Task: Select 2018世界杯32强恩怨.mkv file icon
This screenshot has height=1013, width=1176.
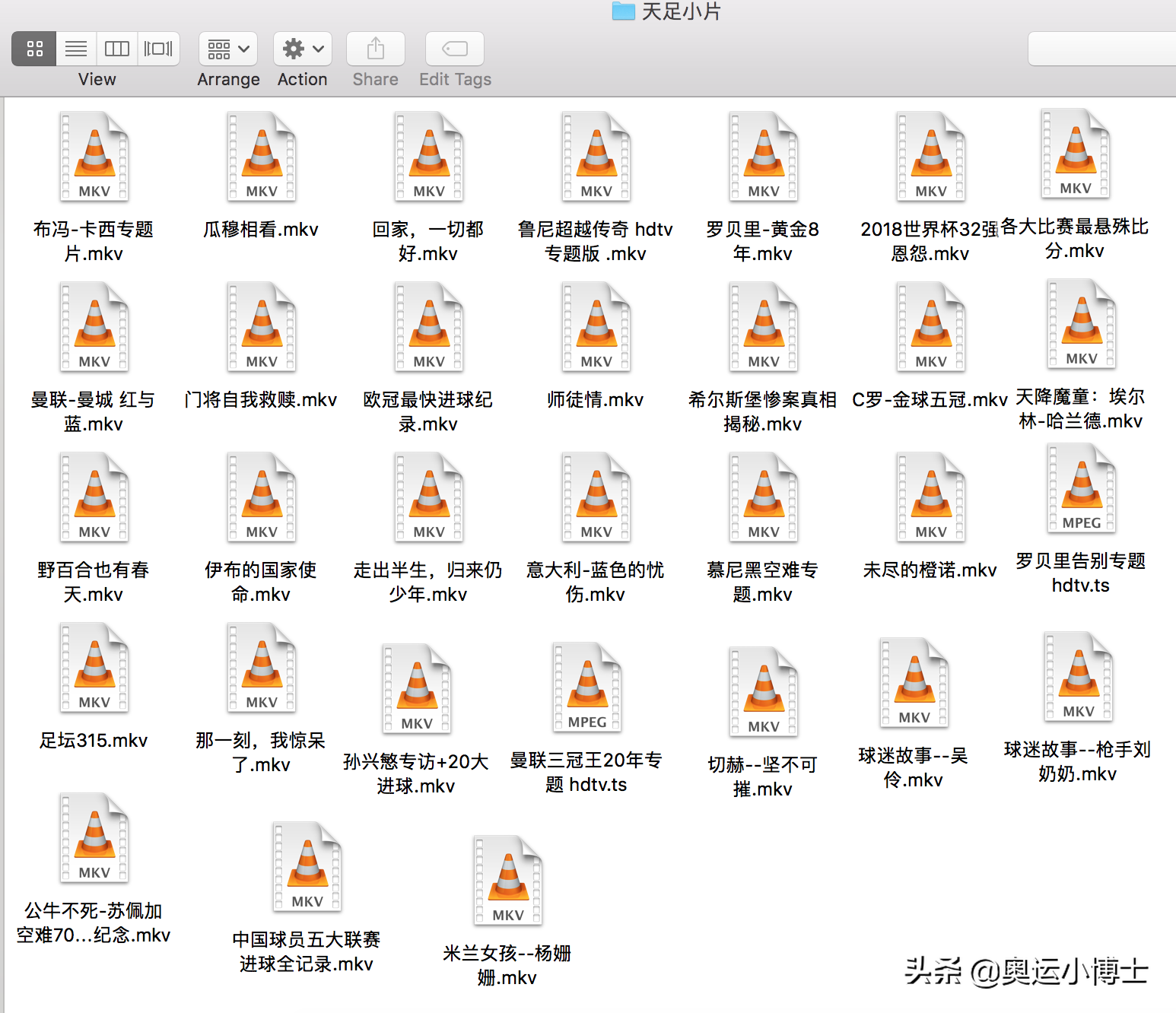Action: (931, 157)
